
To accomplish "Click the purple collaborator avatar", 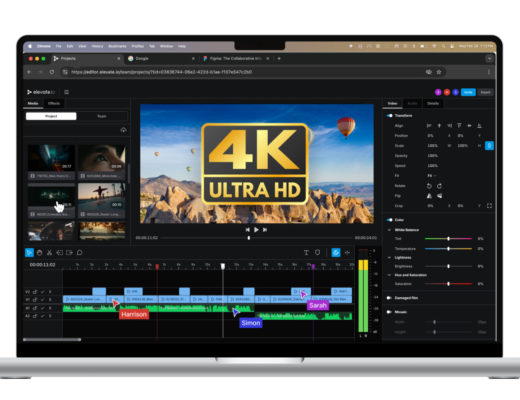I will [438, 92].
